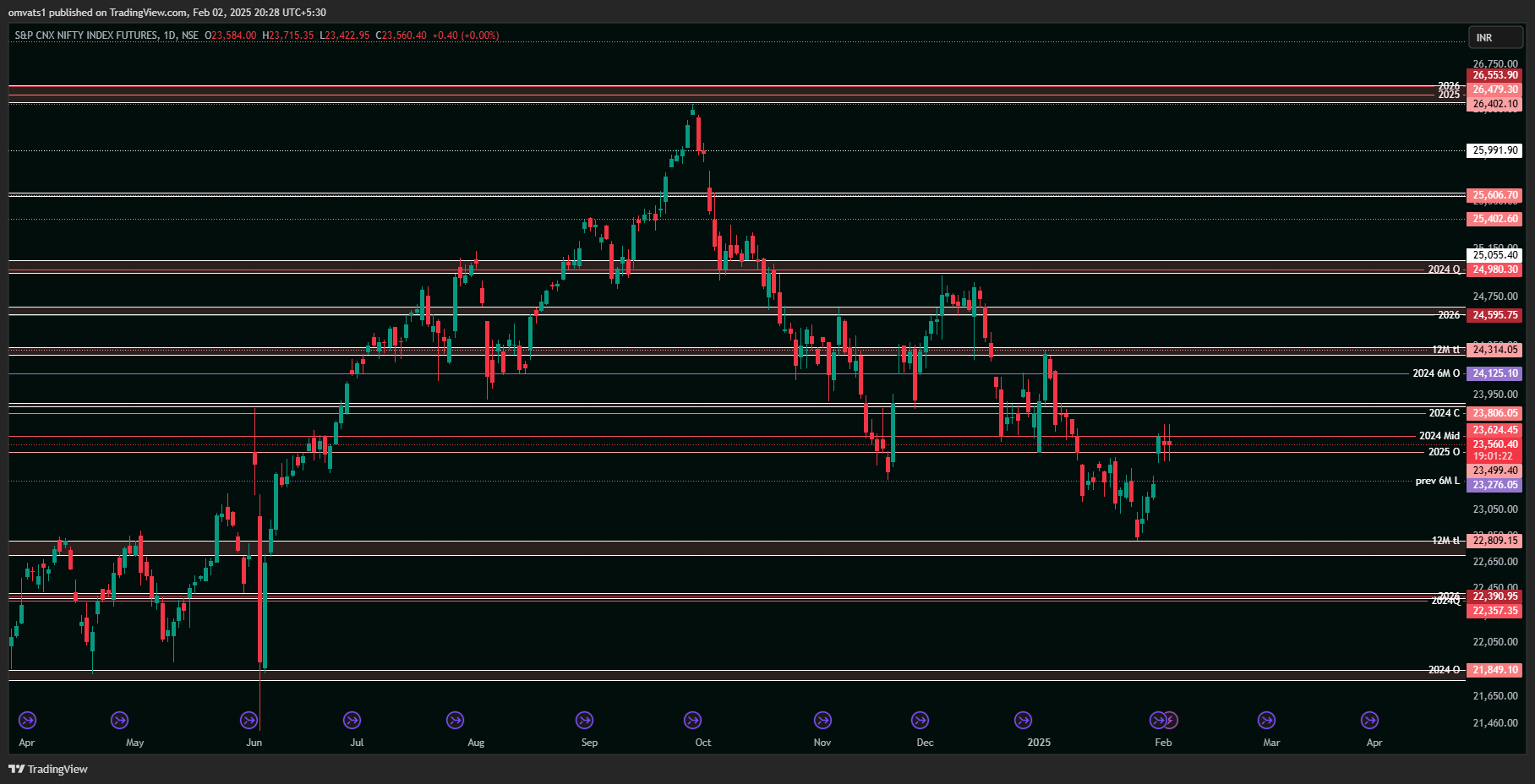Select the 2024 Mid line label

click(x=1439, y=436)
